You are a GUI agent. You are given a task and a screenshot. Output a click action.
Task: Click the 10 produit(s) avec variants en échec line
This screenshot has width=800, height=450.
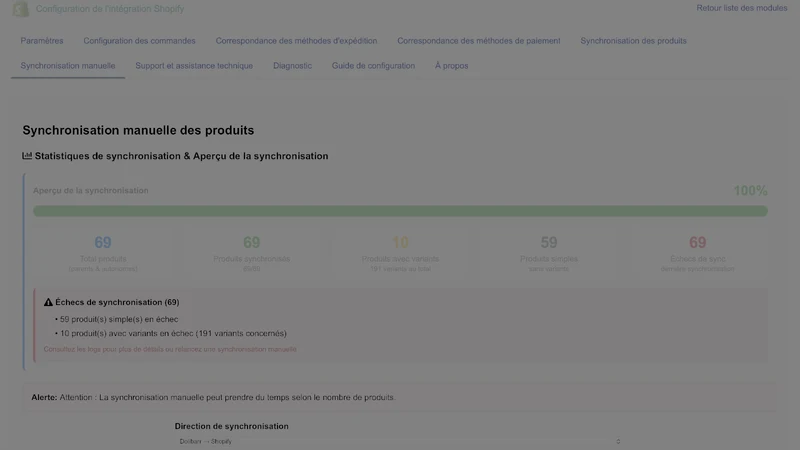pyautogui.click(x=173, y=334)
